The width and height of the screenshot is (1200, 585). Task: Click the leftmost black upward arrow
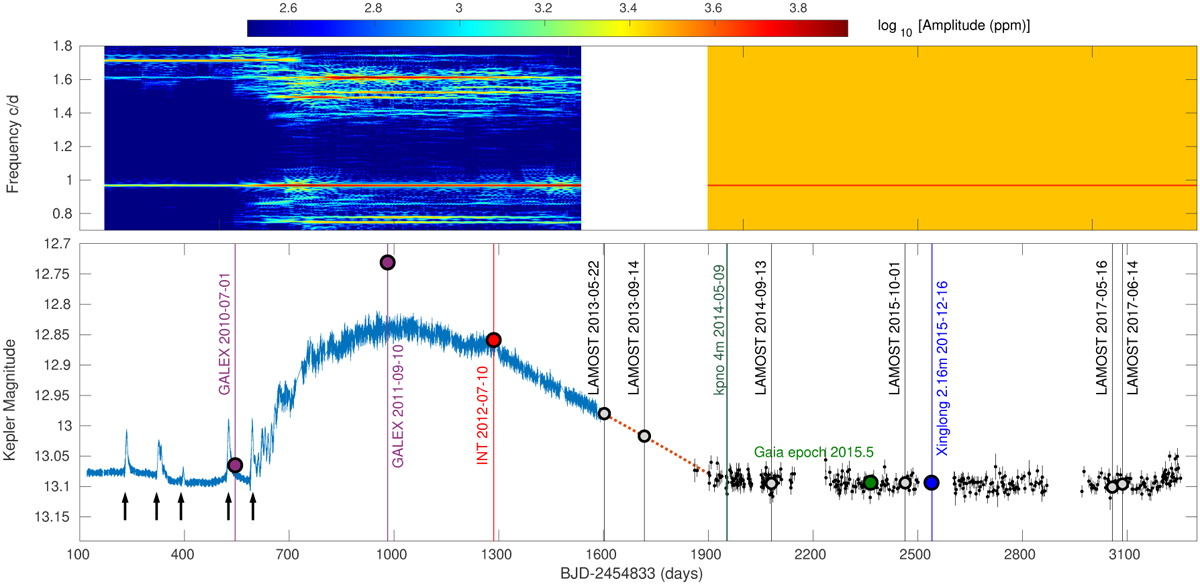[125, 505]
